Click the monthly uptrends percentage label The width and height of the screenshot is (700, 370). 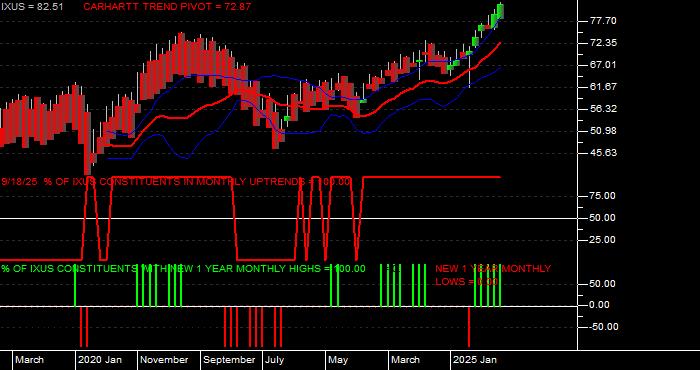[176, 182]
